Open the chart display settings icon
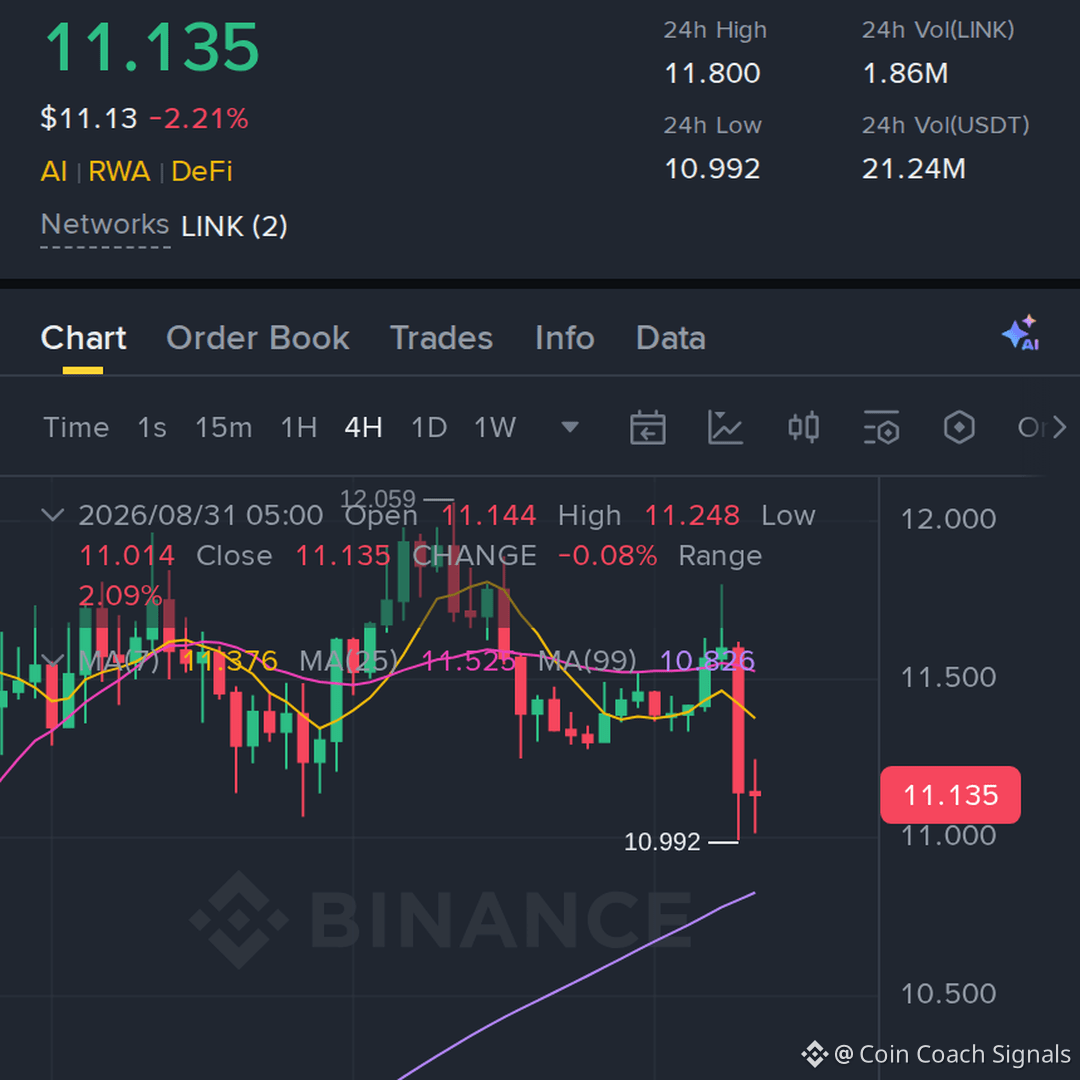 [x=882, y=428]
